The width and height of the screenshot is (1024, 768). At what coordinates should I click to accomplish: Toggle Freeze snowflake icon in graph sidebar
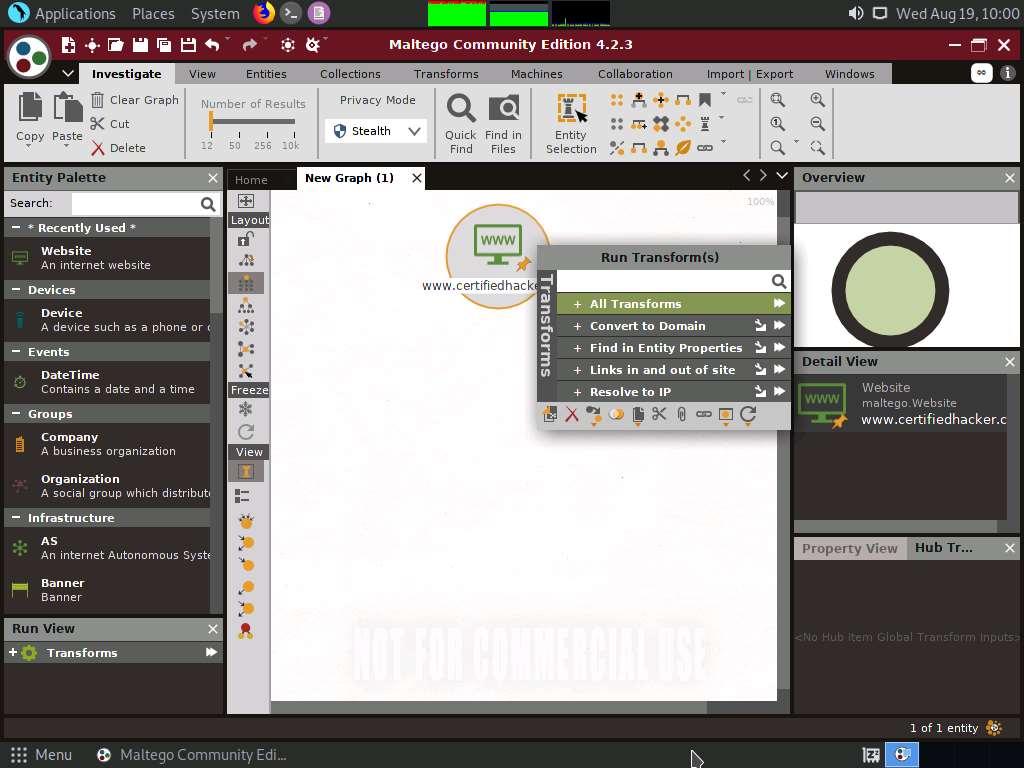point(246,409)
